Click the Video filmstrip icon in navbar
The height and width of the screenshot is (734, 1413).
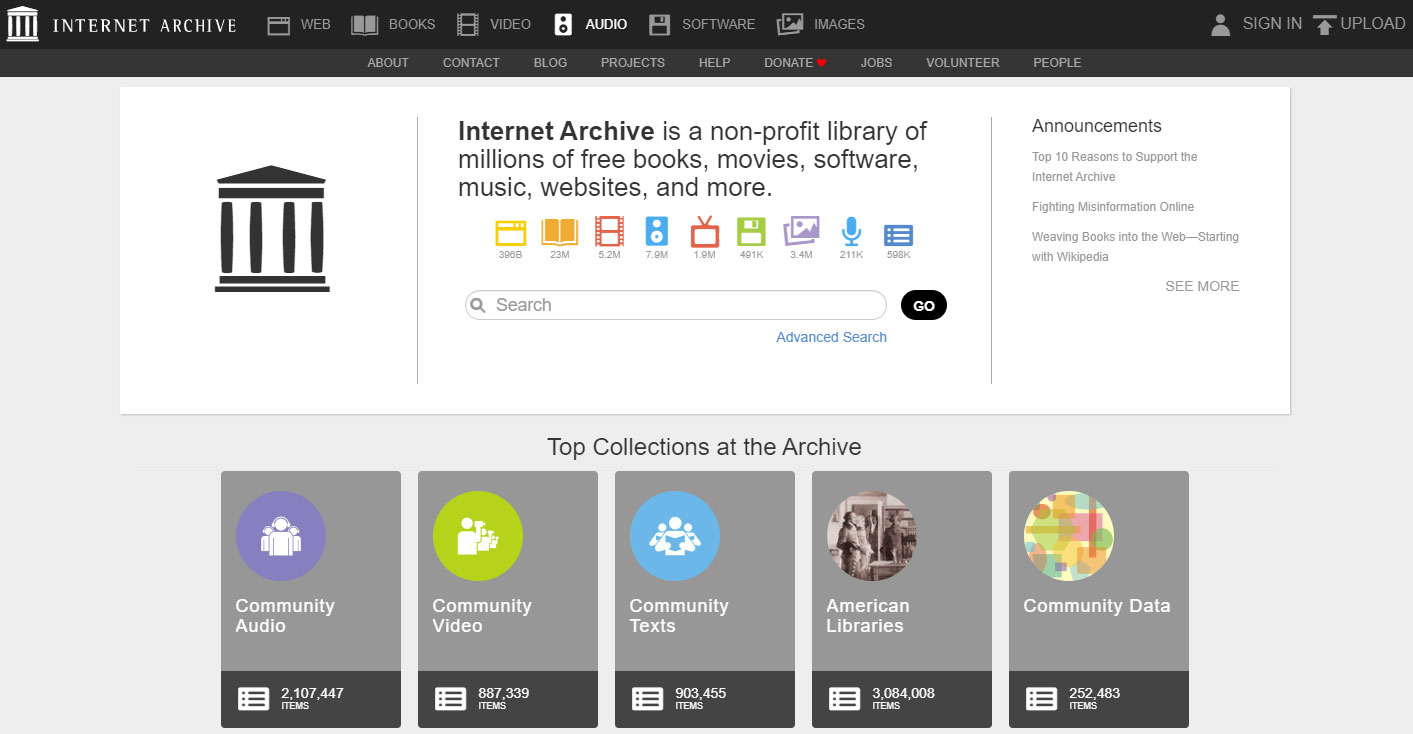467,24
